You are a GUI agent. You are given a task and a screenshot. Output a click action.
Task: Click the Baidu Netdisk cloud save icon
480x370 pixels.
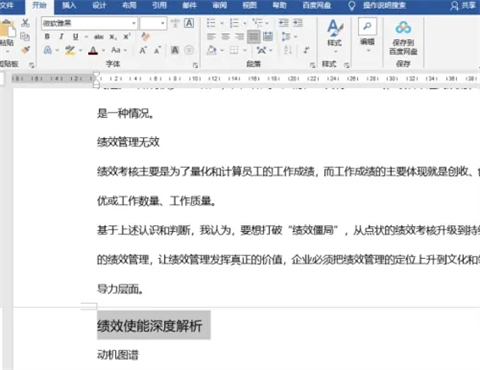pyautogui.click(x=403, y=28)
